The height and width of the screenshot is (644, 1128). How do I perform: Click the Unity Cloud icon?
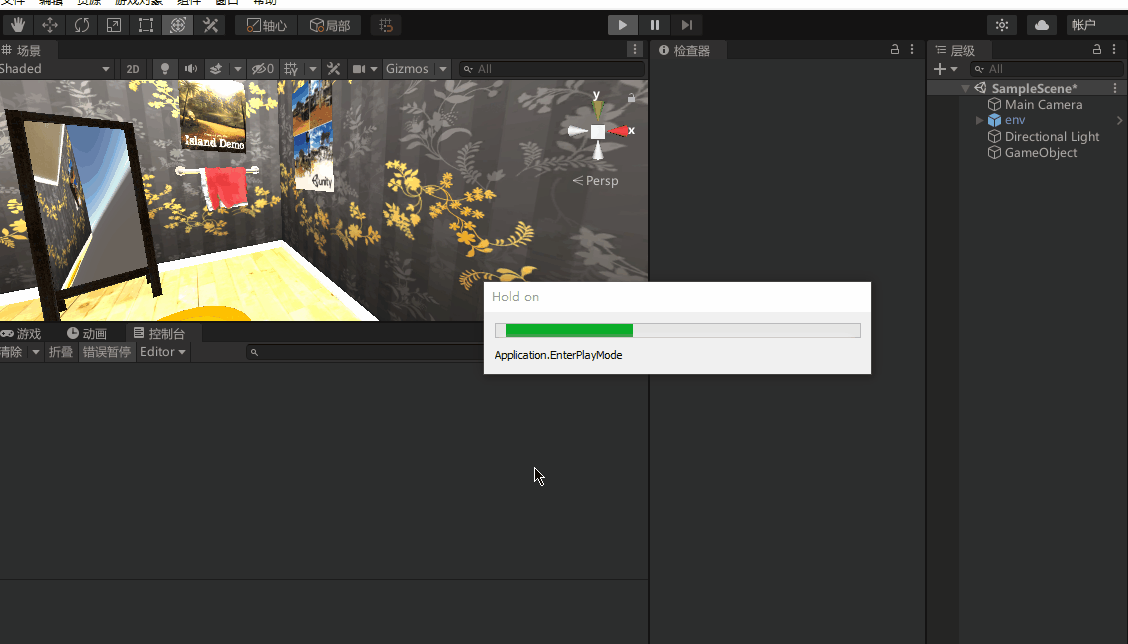tap(1041, 25)
